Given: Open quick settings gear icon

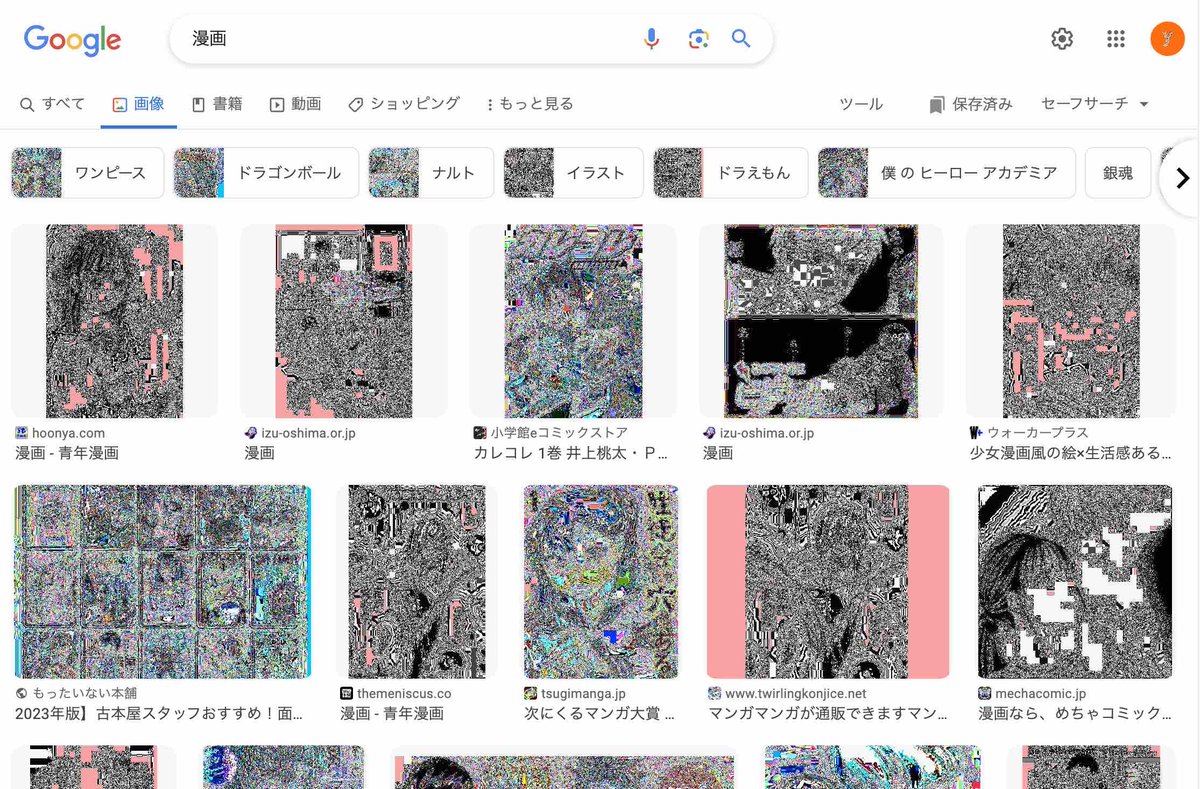Looking at the screenshot, I should tap(1062, 39).
